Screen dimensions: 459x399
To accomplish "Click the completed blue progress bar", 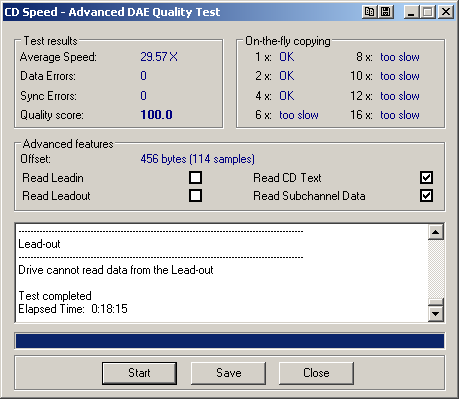I will 230,341.
